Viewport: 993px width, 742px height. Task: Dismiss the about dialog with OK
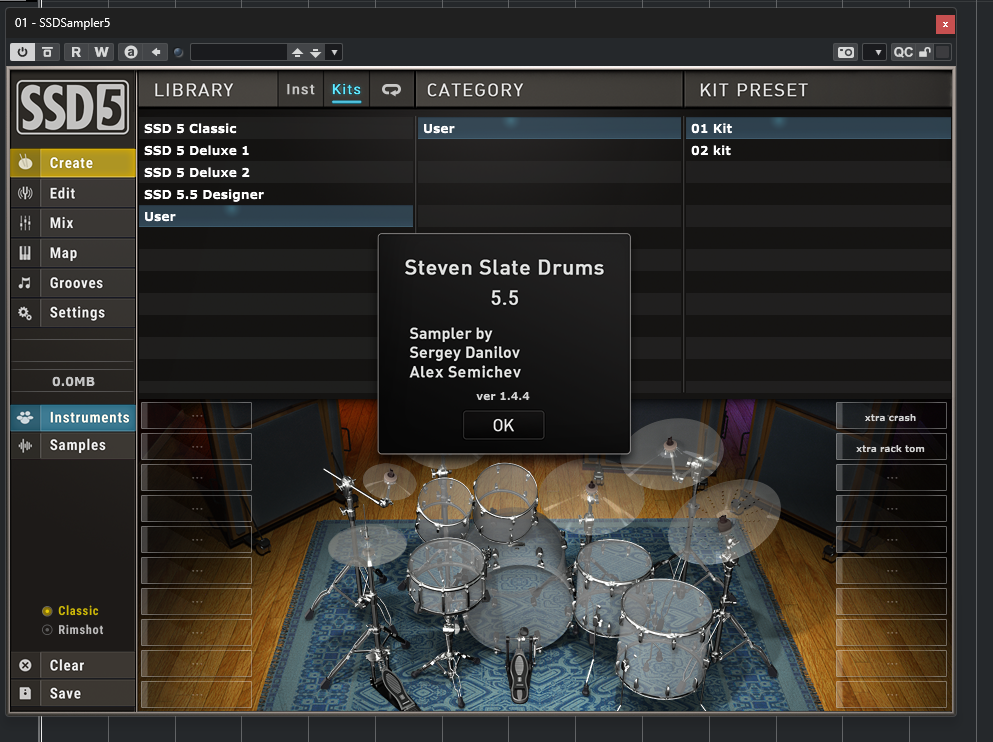pos(503,424)
